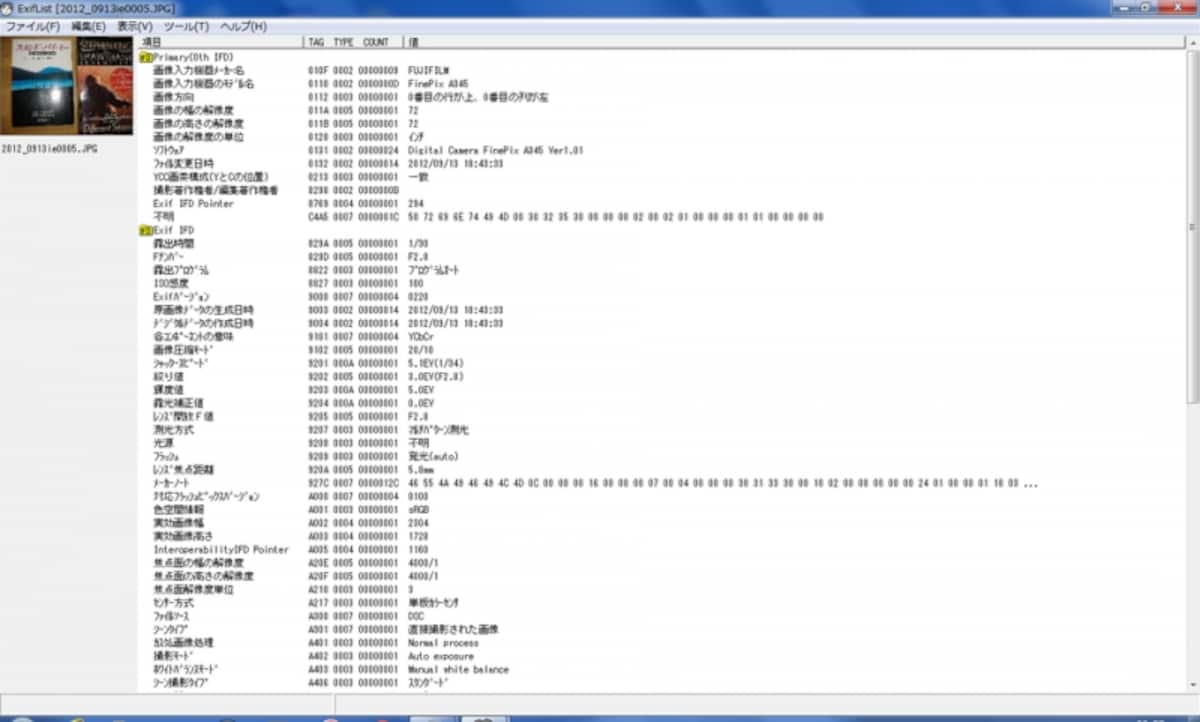Click the vertical scrollbar down arrow
Image resolution: width=1200 pixels, height=722 pixels.
(1192, 685)
